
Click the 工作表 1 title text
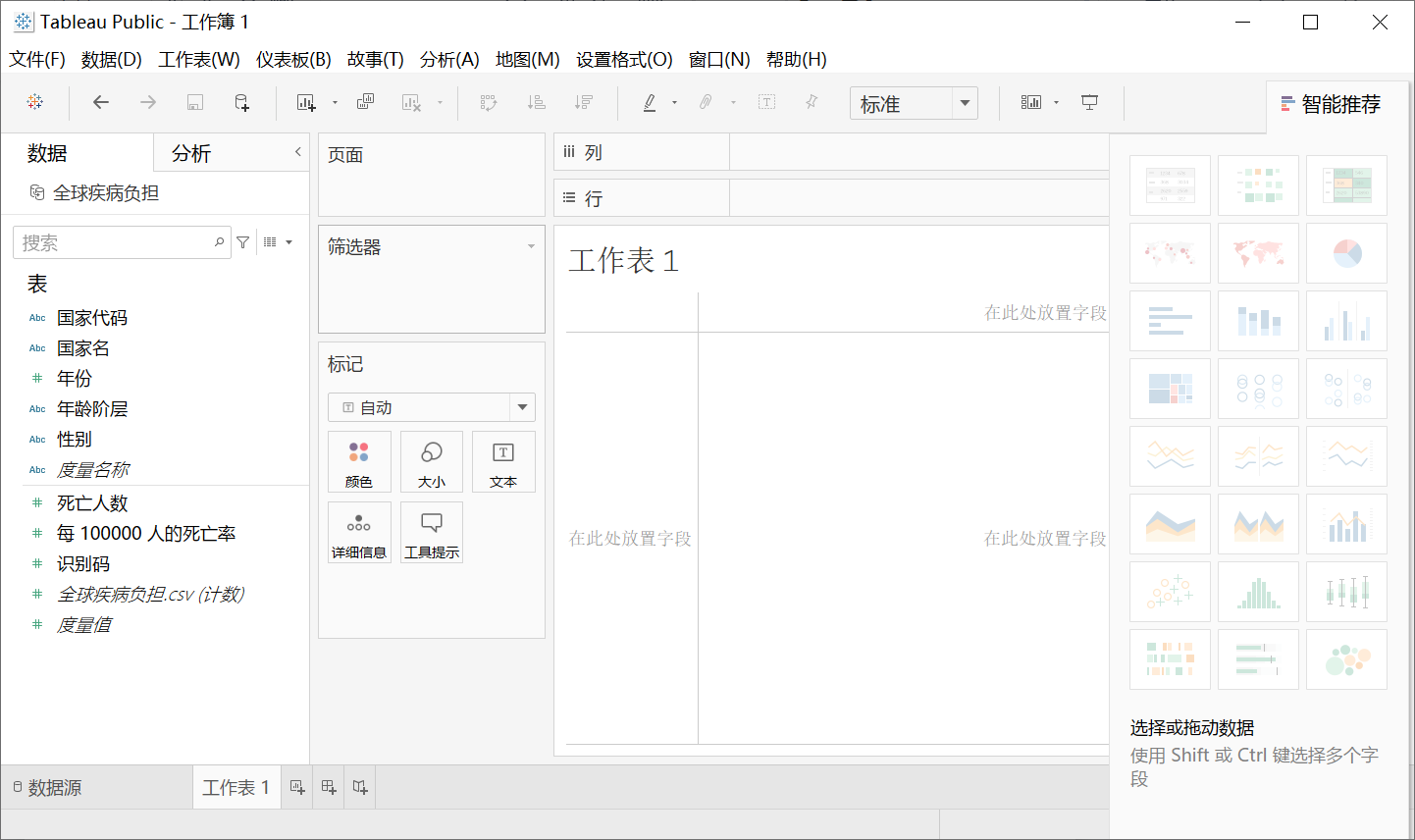624,260
